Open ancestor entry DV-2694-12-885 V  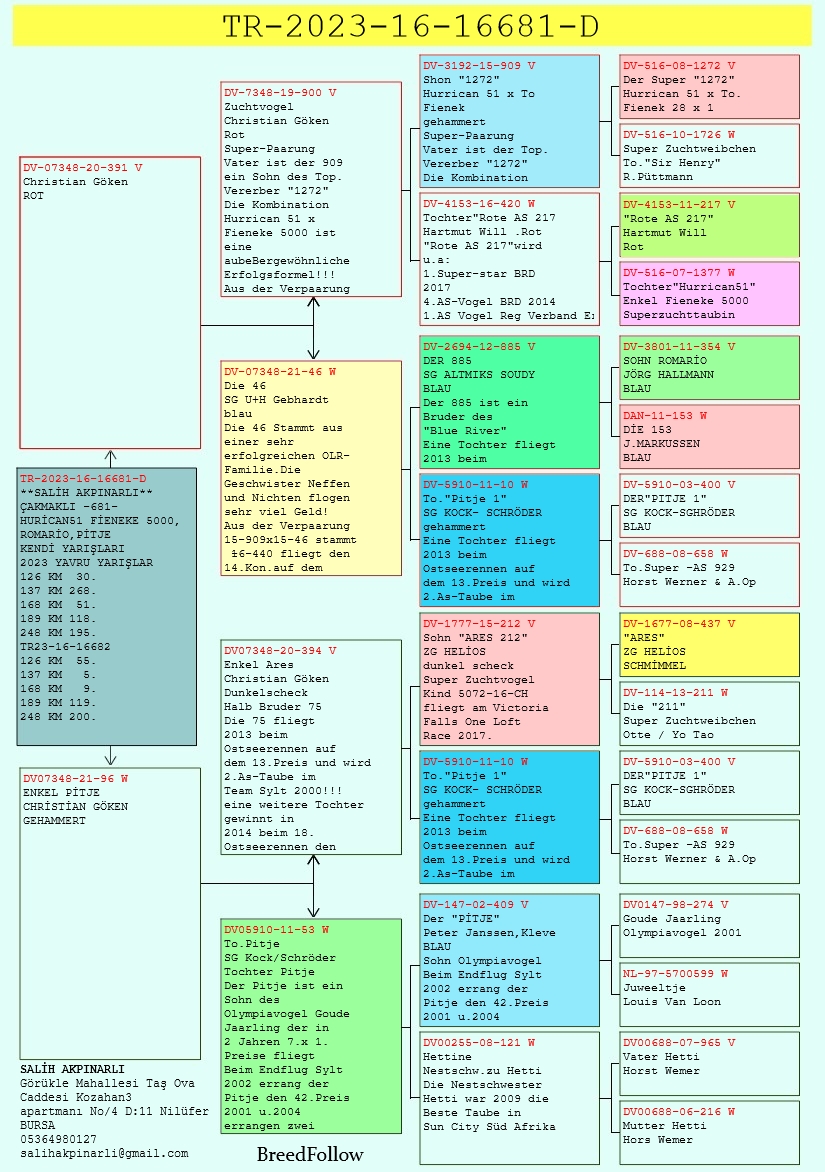pyautogui.click(x=479, y=347)
